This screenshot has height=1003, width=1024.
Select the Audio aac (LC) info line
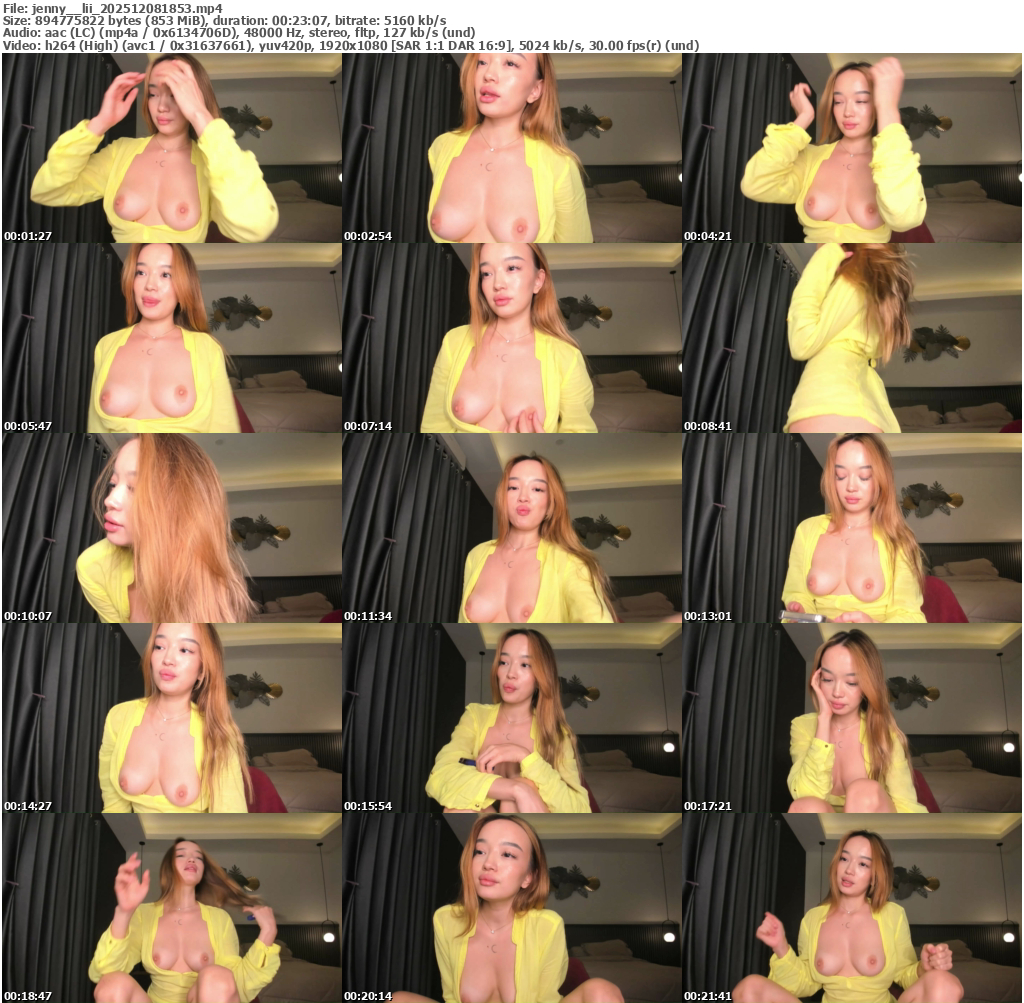click(x=239, y=33)
